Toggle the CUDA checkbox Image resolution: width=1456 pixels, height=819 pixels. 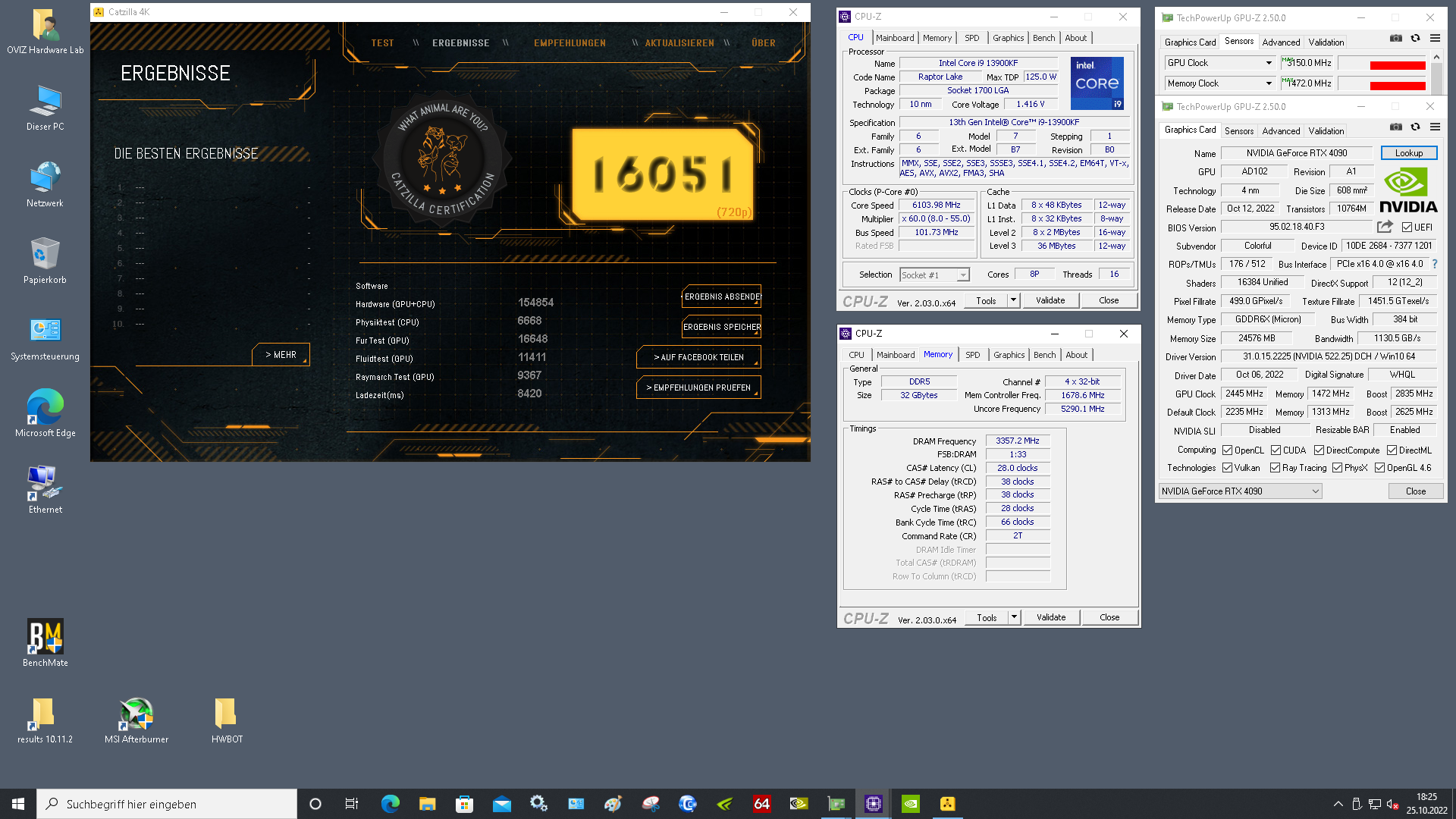1276,450
